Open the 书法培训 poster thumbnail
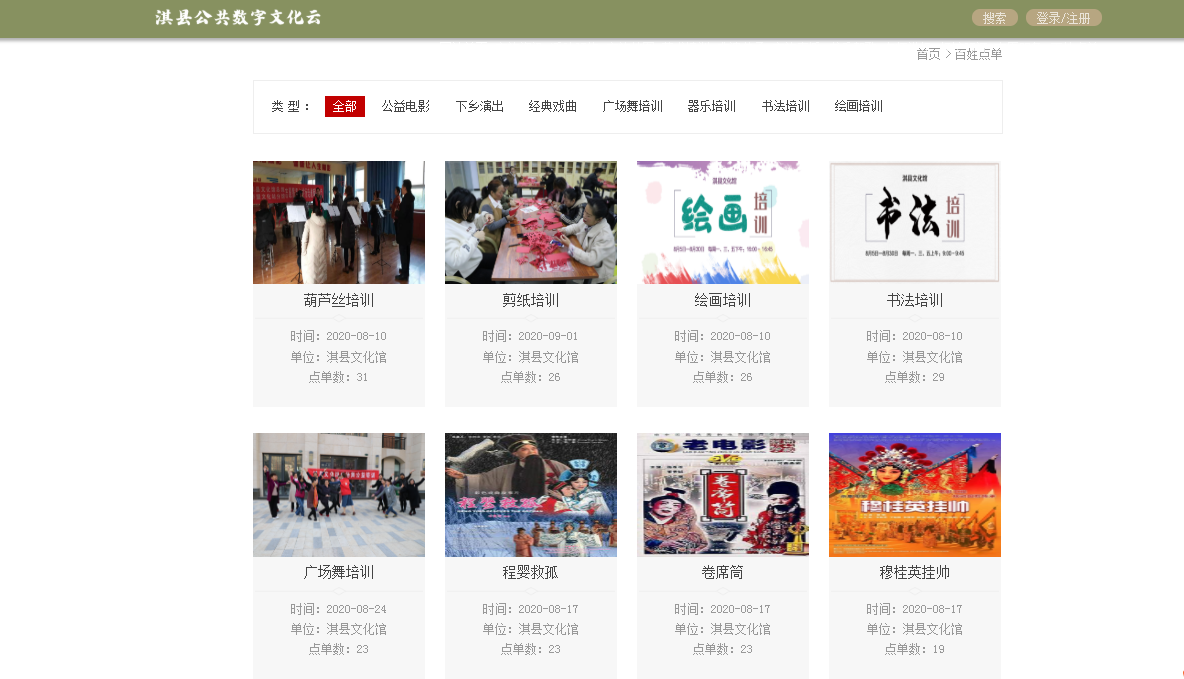The width and height of the screenshot is (1184, 679). coord(914,222)
